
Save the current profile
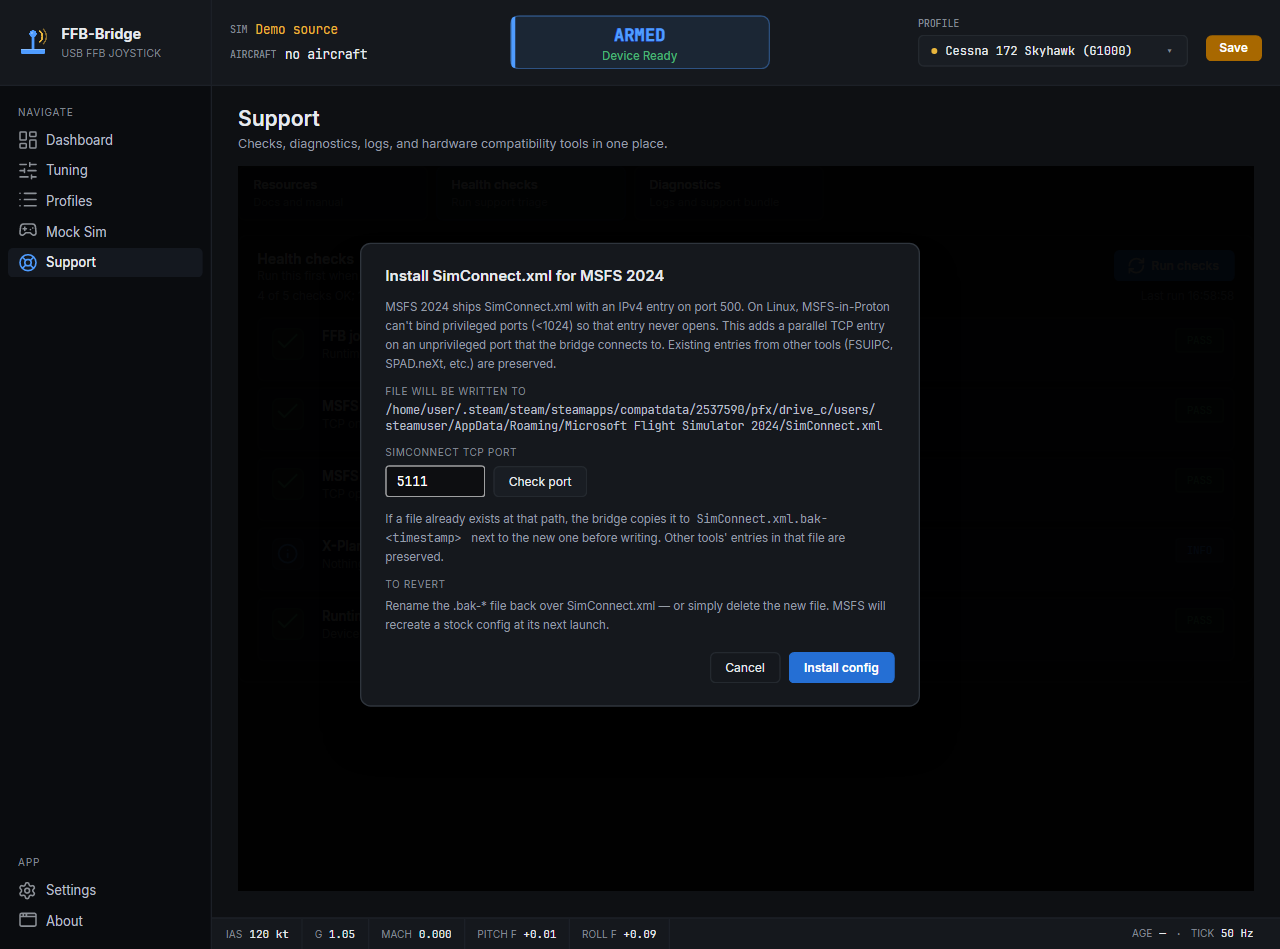[1233, 48]
